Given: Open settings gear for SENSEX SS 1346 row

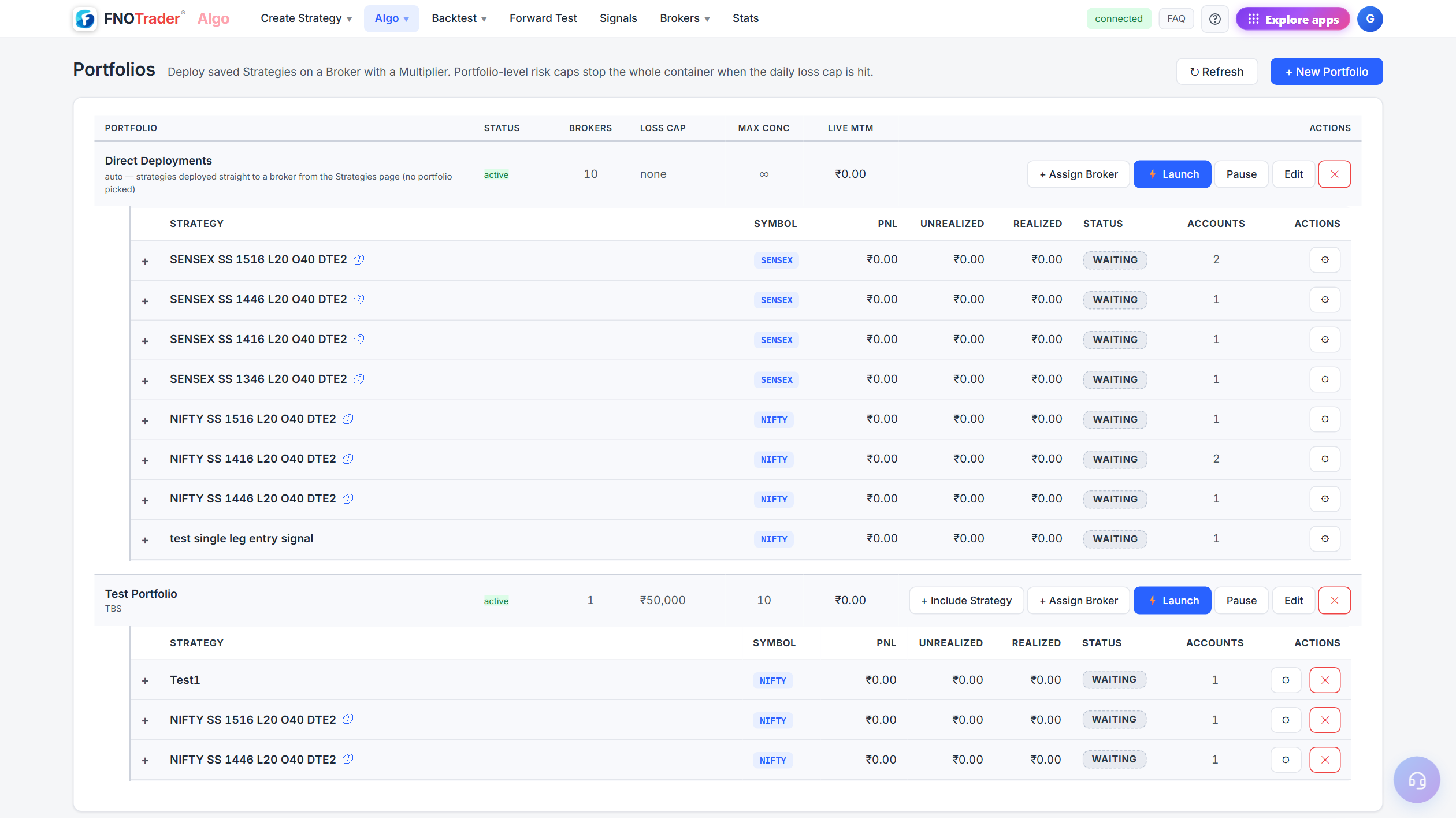Looking at the screenshot, I should tap(1324, 379).
